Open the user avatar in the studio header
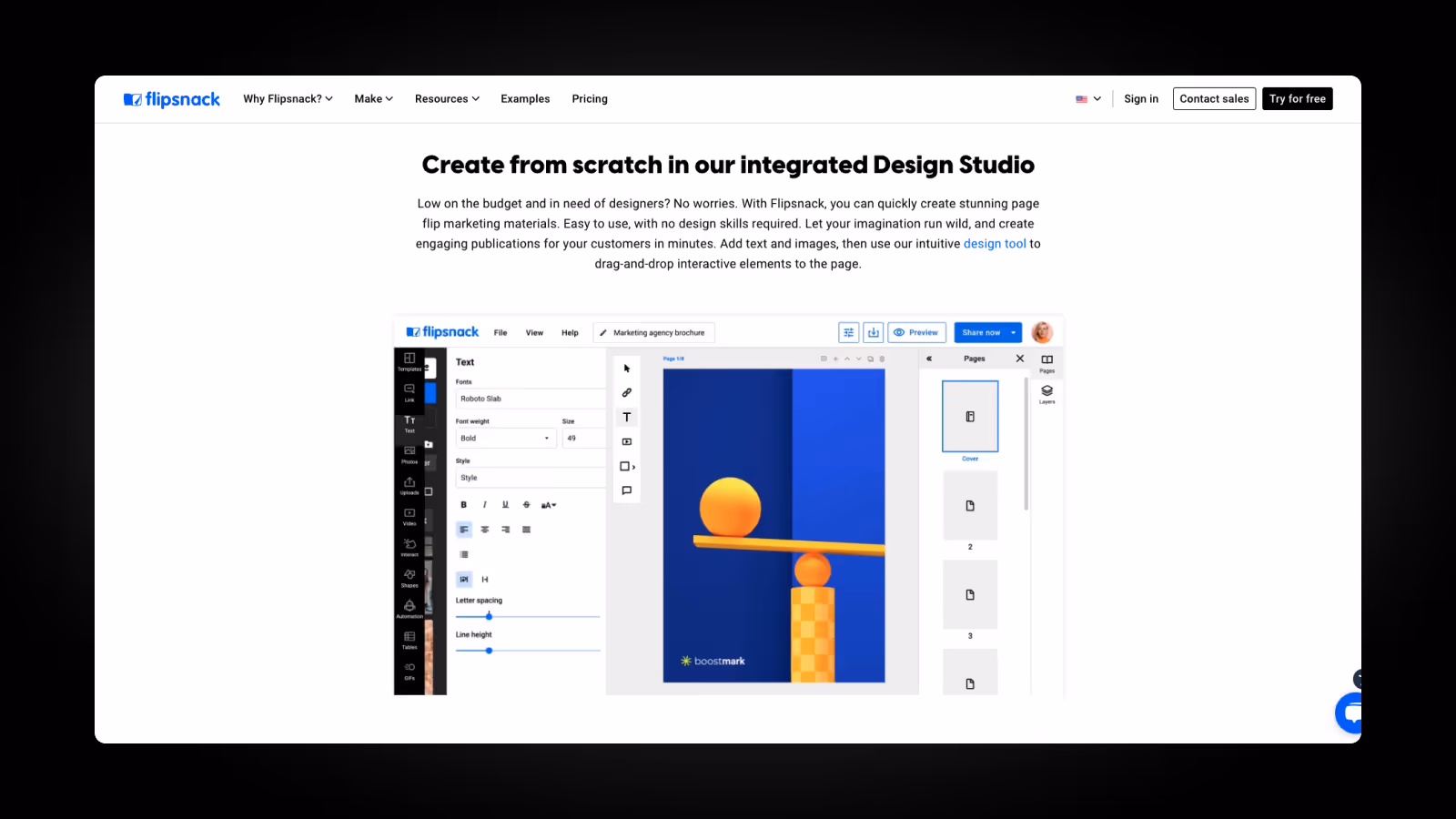The image size is (1456, 819). [x=1043, y=332]
